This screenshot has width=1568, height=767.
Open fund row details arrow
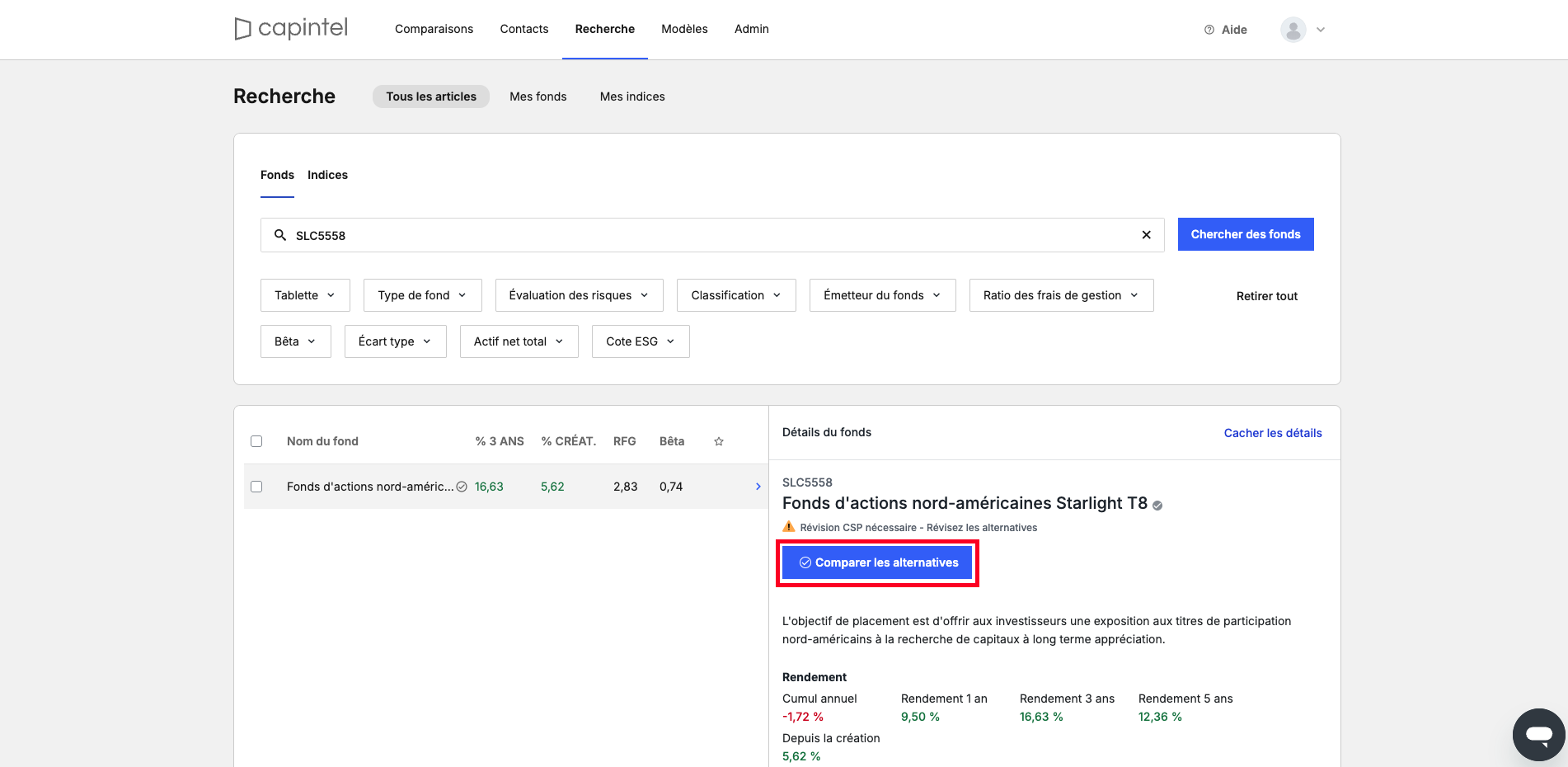coord(758,487)
